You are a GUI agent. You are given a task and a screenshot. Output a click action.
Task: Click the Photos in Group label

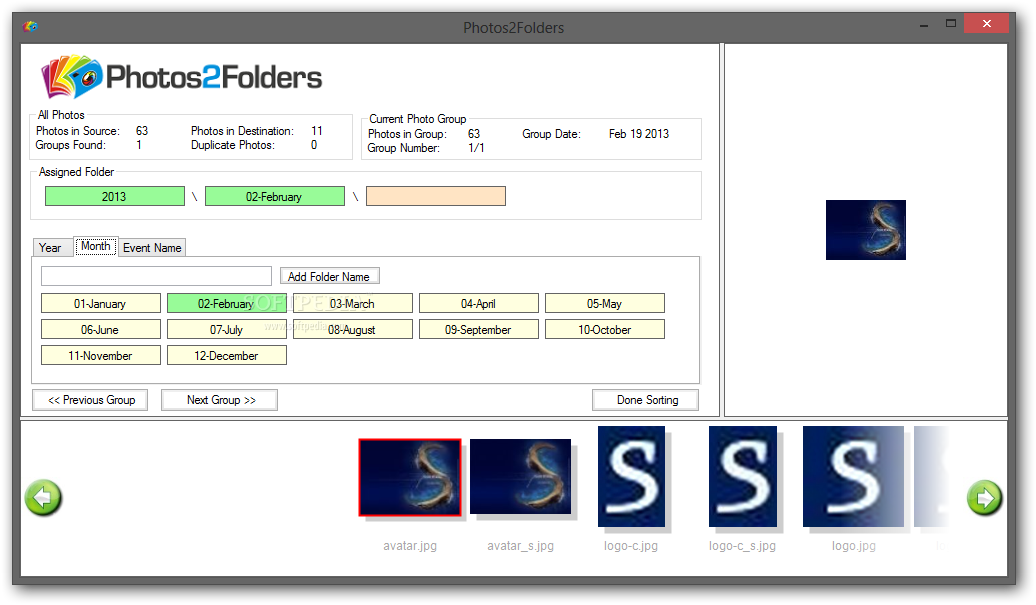point(407,134)
